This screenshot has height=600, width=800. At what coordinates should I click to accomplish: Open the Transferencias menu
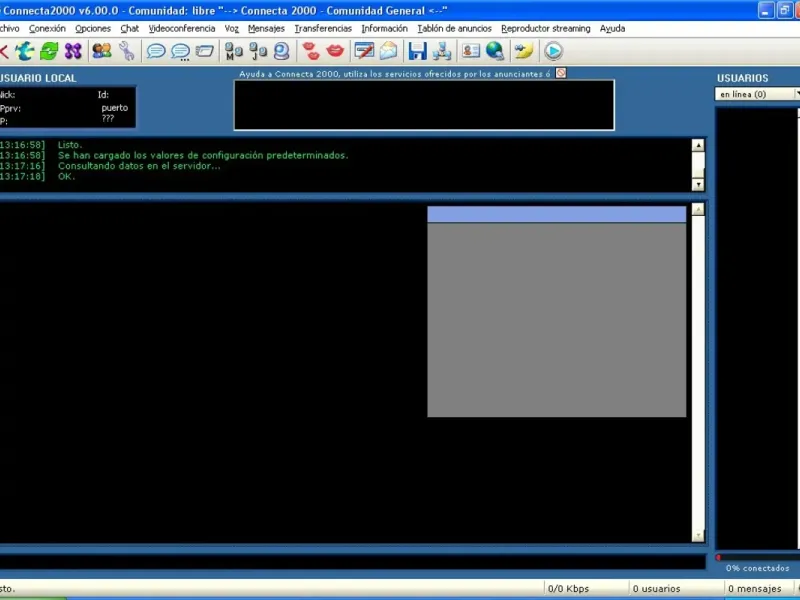323,29
